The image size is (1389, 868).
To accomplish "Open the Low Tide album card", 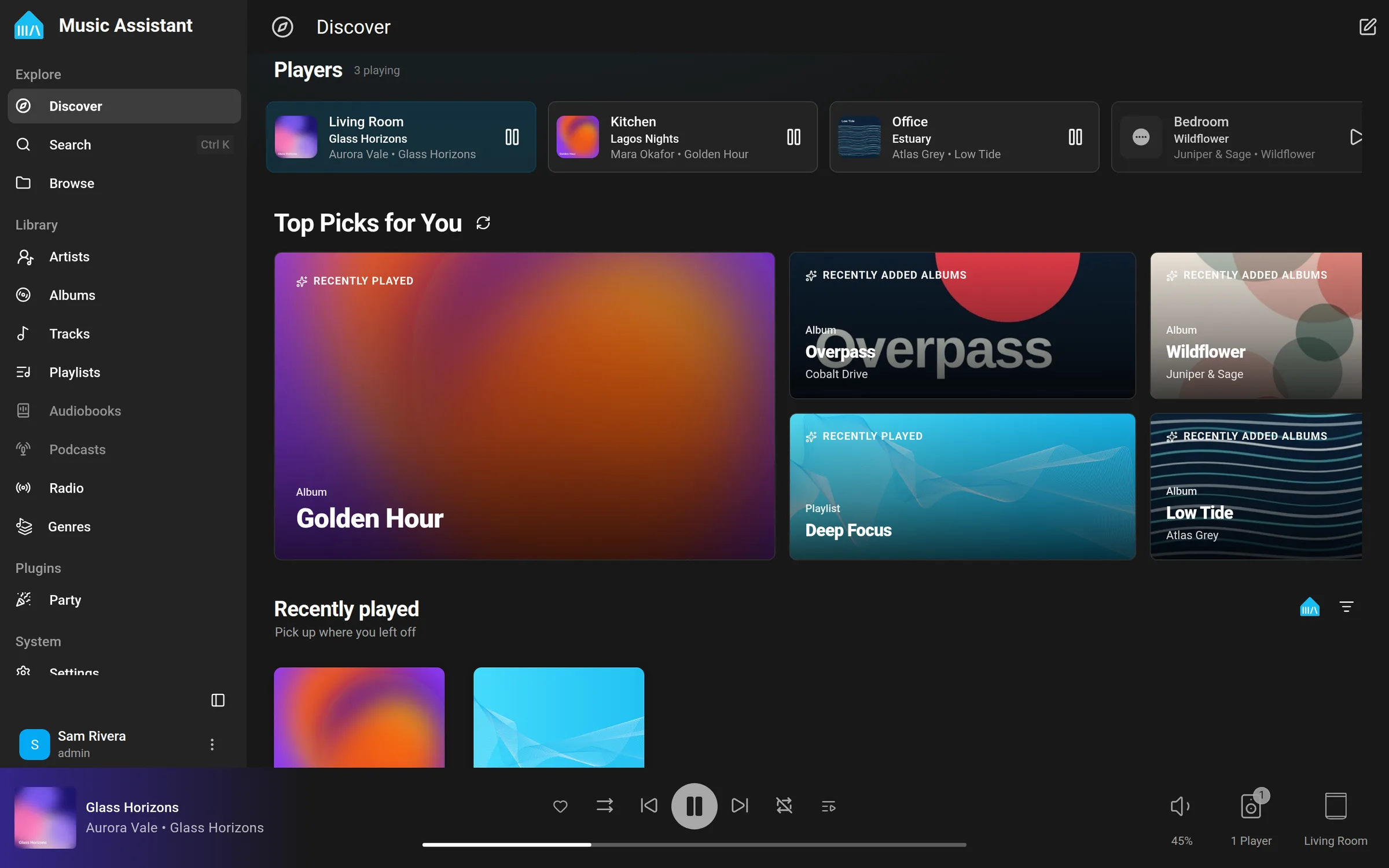I will (x=1256, y=486).
